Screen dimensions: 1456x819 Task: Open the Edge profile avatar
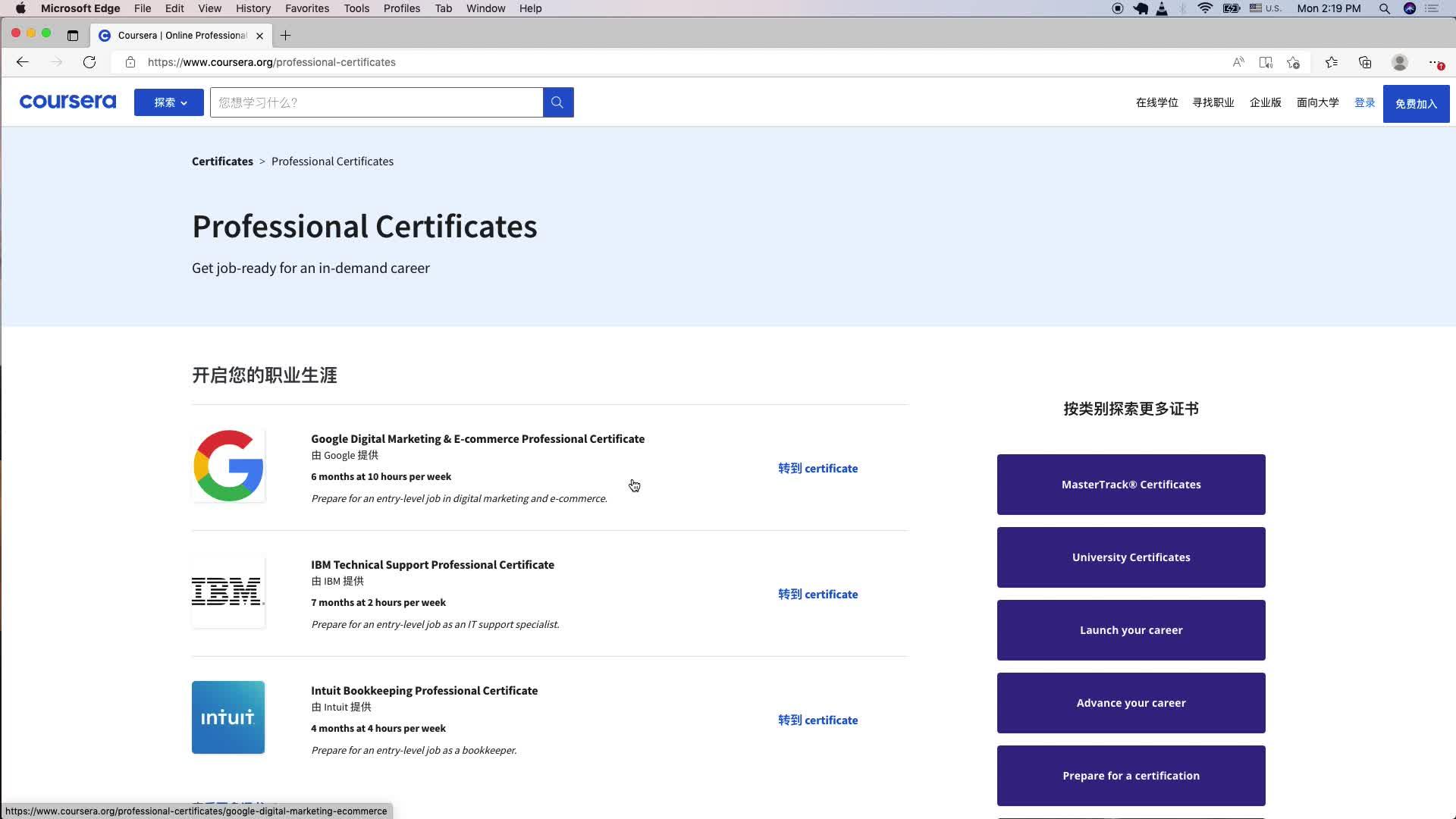point(1400,62)
